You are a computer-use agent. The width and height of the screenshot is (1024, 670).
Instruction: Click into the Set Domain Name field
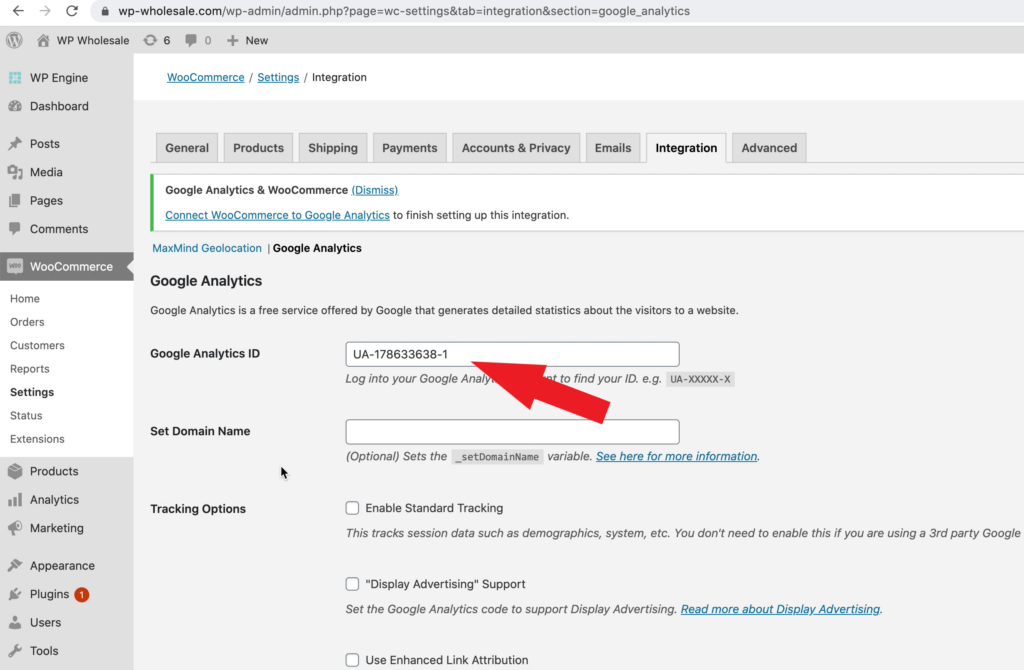[x=513, y=432]
